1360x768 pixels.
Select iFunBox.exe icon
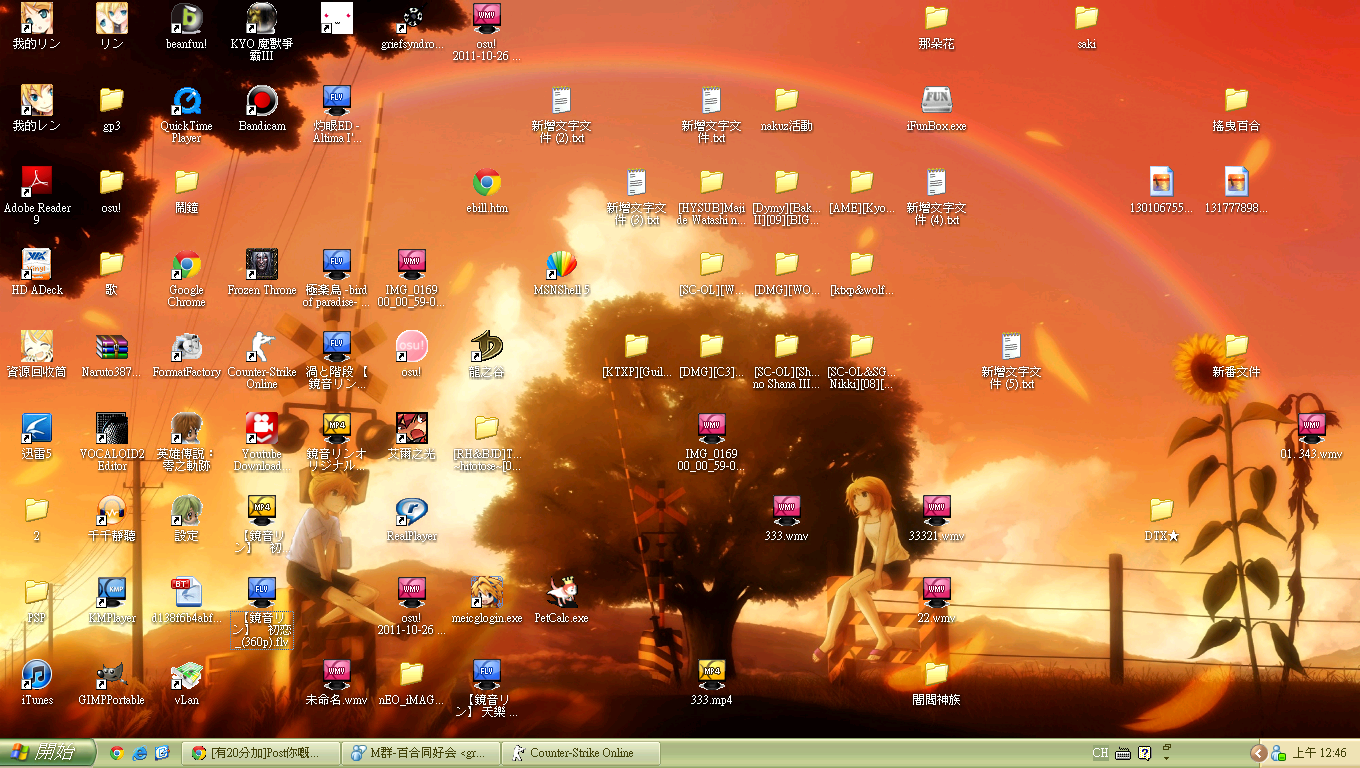point(936,100)
